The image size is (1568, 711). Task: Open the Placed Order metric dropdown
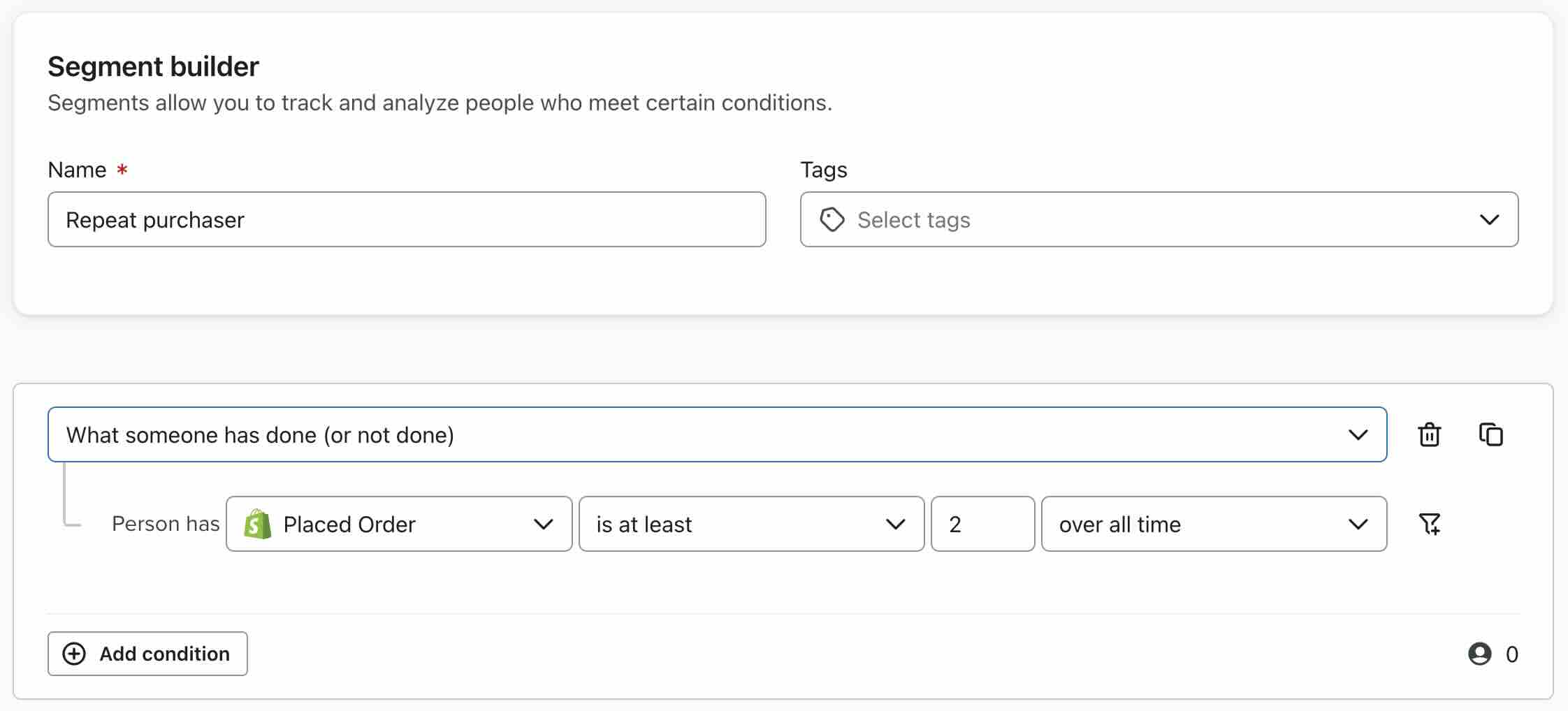(x=399, y=524)
